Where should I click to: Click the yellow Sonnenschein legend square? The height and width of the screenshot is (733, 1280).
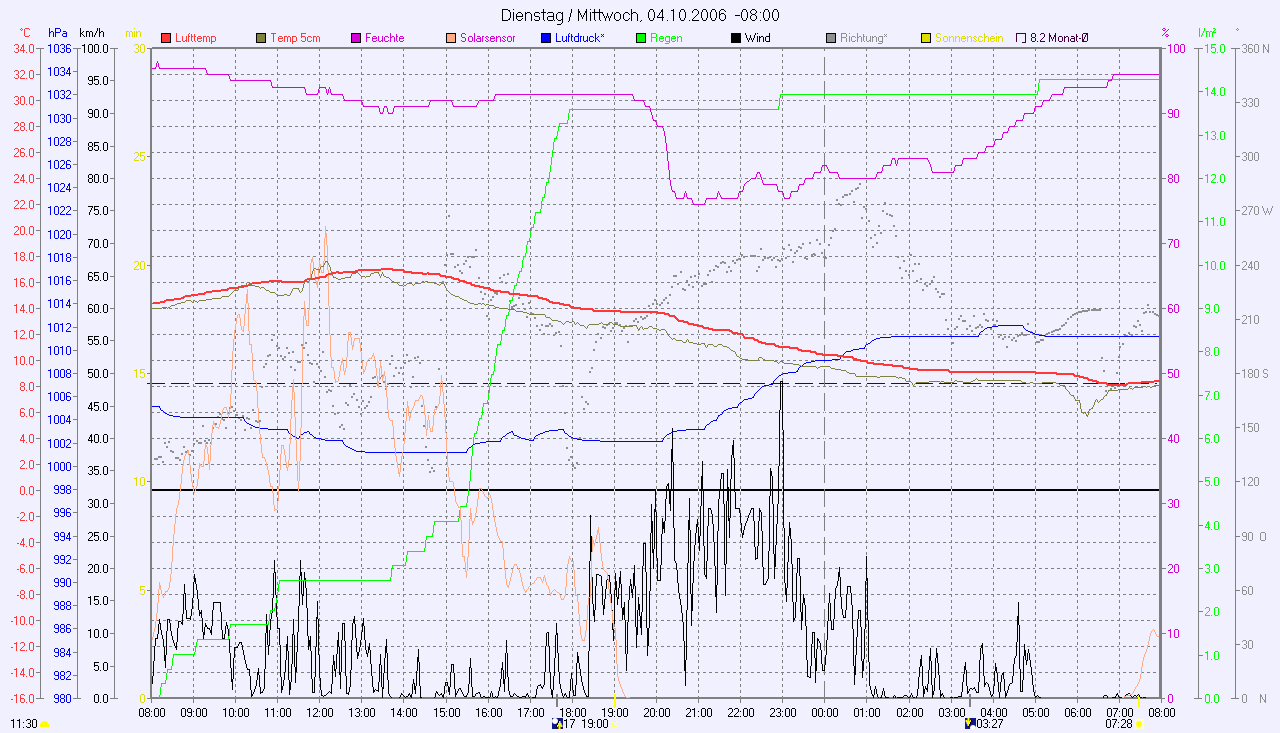(926, 38)
